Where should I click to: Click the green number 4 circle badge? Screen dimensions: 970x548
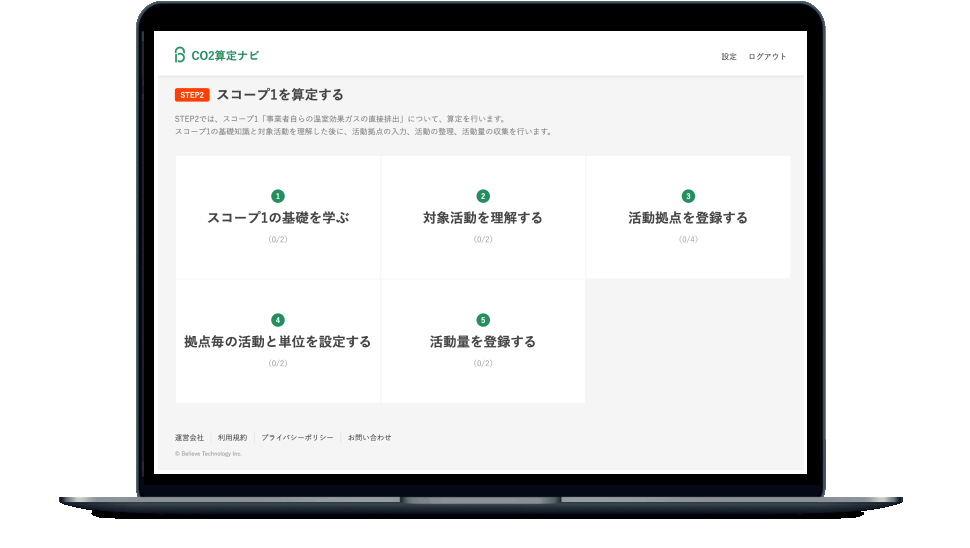[x=278, y=320]
